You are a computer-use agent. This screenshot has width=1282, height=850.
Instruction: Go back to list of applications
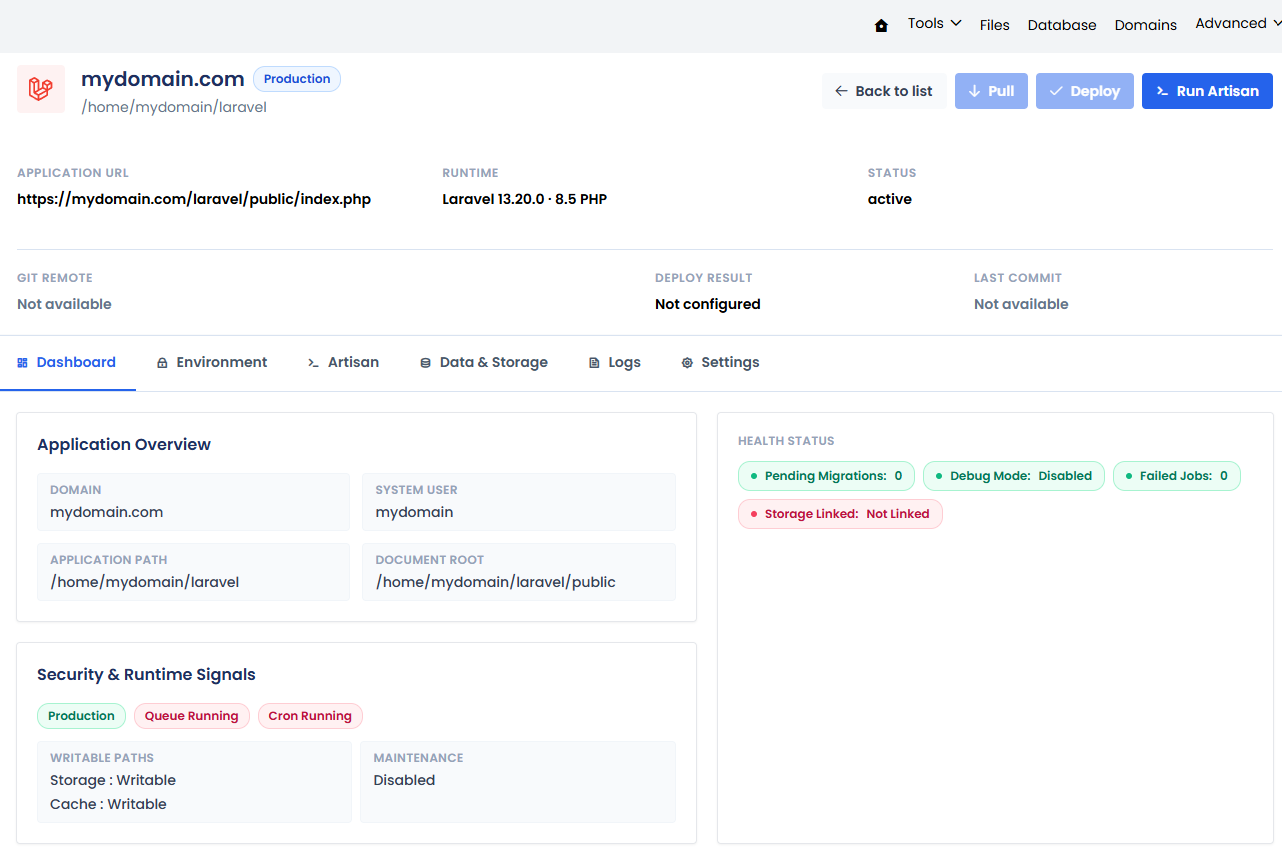[x=884, y=91]
